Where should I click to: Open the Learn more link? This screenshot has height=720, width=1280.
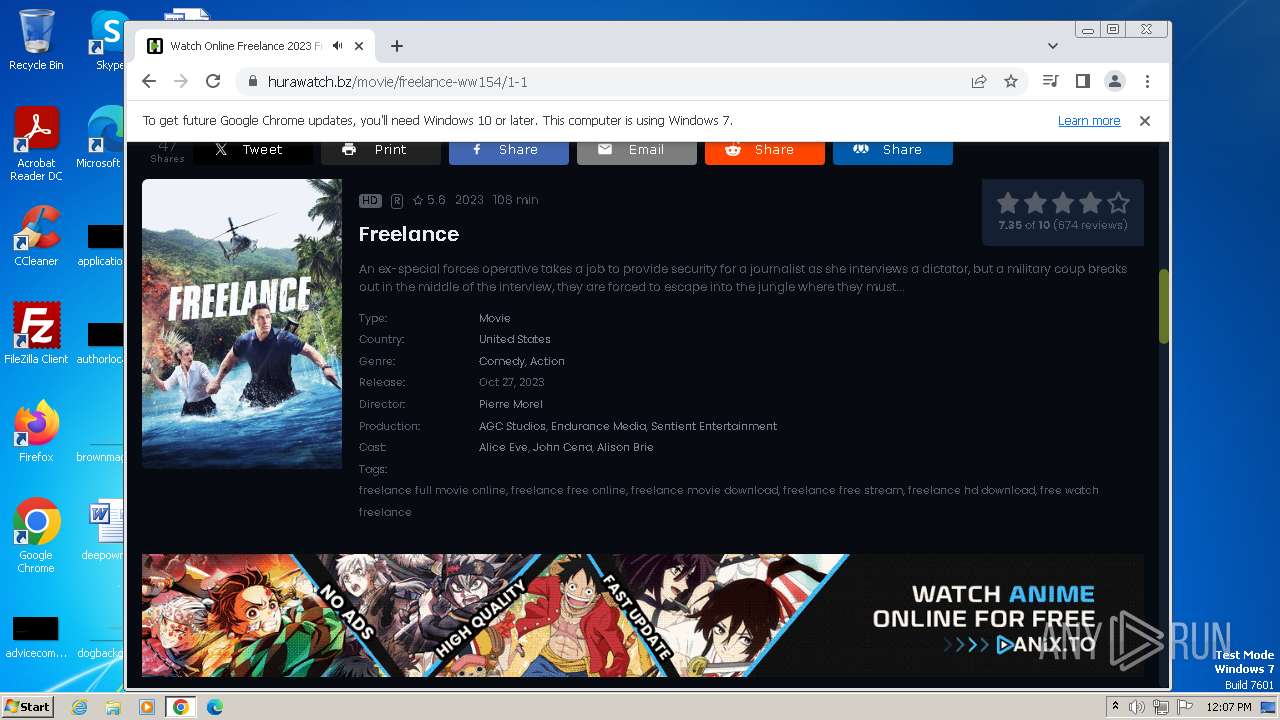coord(1089,121)
